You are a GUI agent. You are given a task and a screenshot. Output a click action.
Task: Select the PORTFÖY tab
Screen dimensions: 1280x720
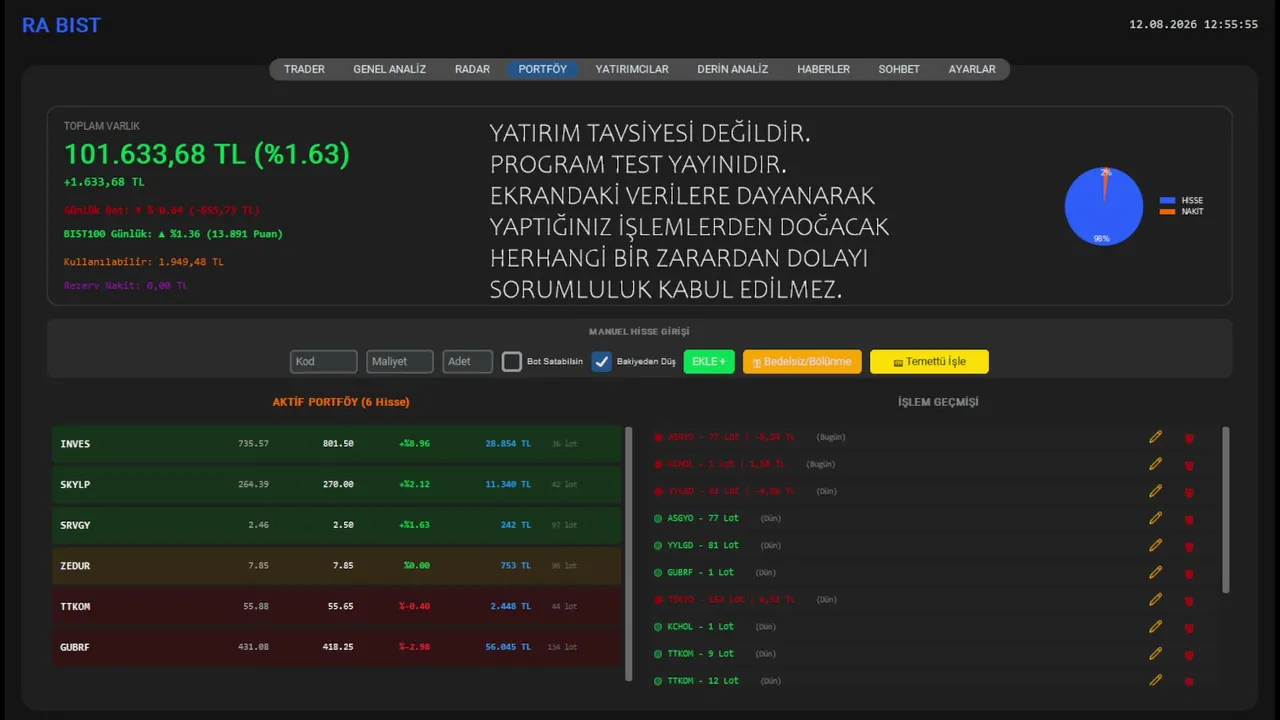point(542,69)
